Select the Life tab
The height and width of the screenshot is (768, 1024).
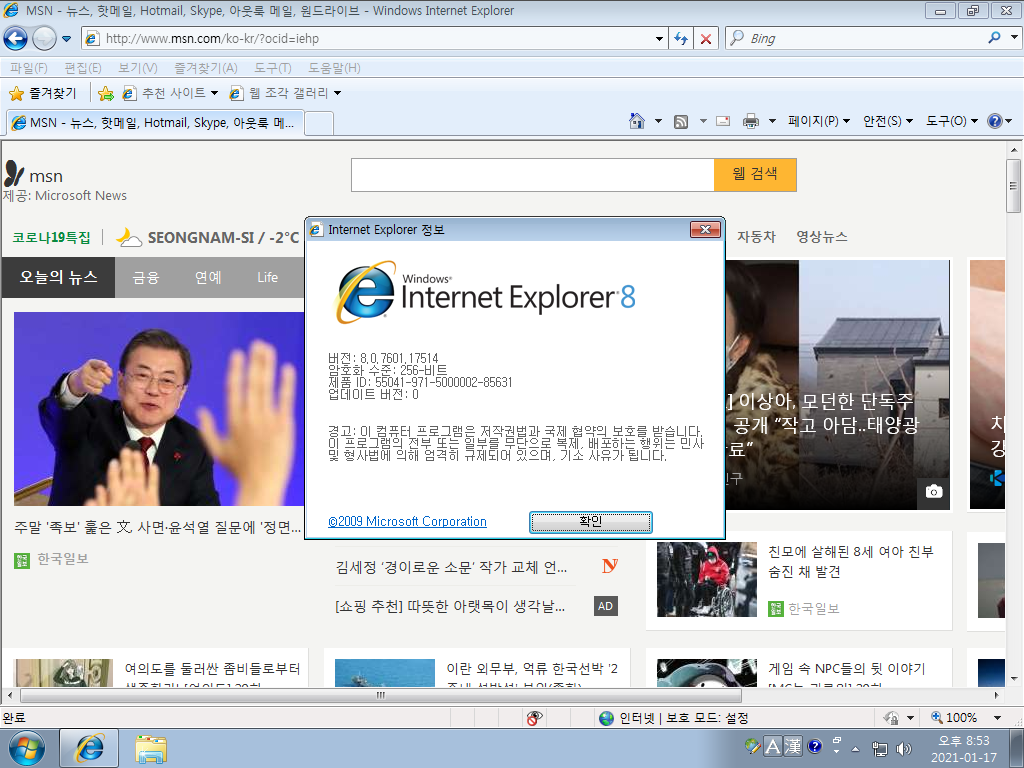click(267, 278)
